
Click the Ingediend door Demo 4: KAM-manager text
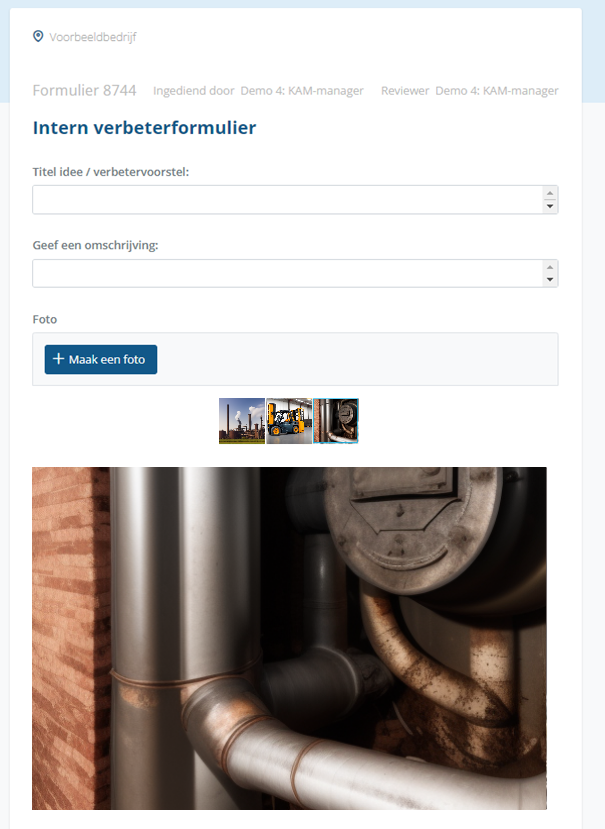pos(258,91)
